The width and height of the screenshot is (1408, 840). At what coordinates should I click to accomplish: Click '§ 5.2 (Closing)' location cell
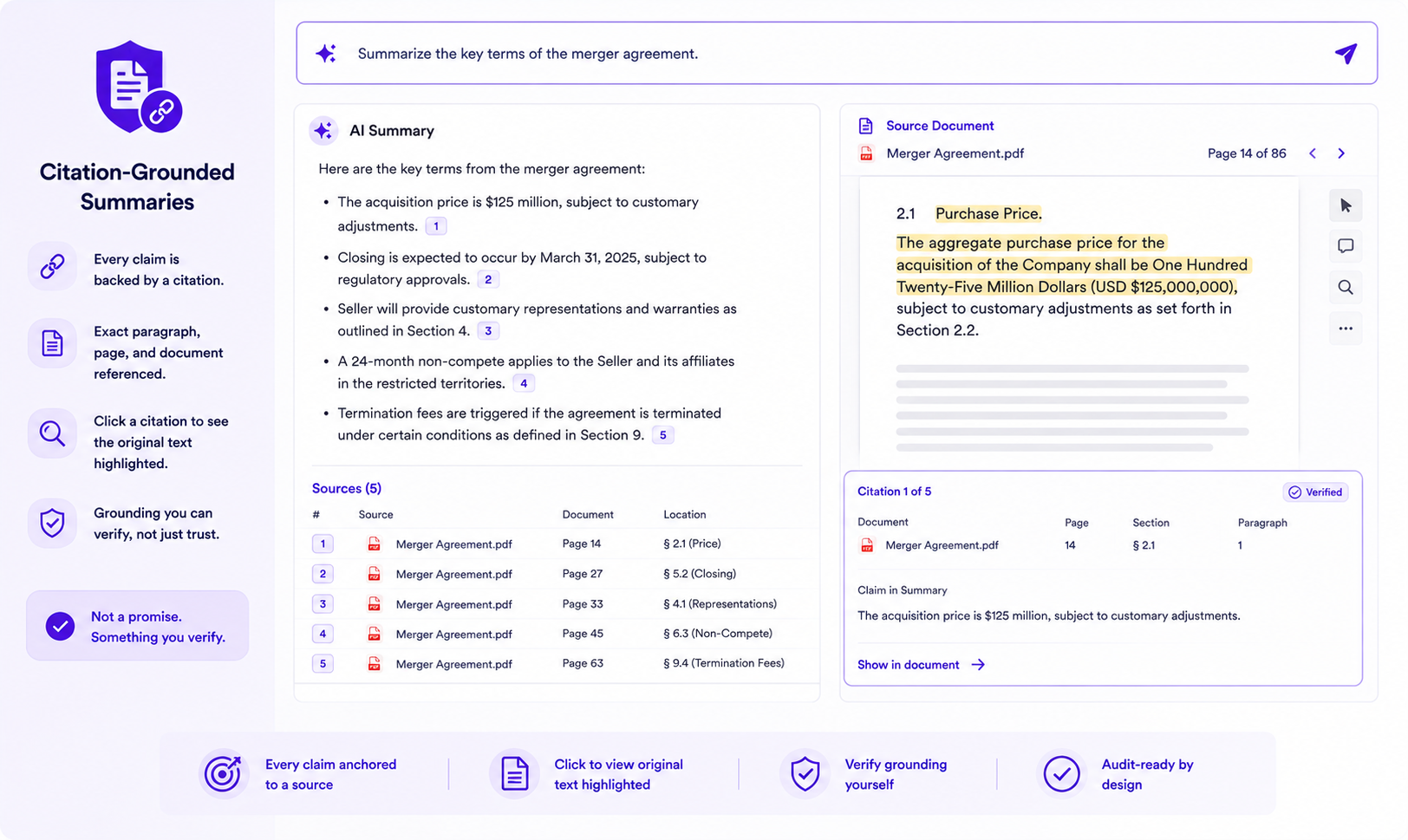[x=700, y=574]
